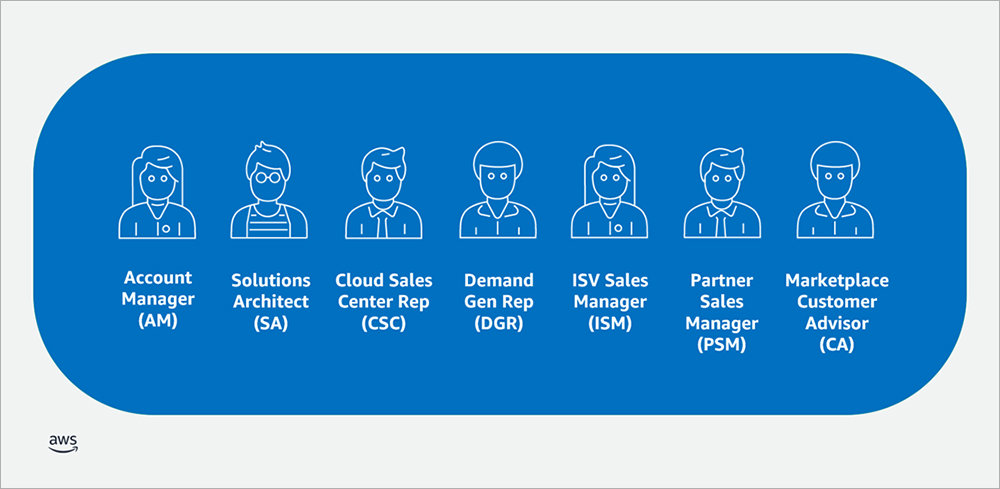
Task: Select the Demand Gen Rep (DGR) text
Action: click(498, 301)
